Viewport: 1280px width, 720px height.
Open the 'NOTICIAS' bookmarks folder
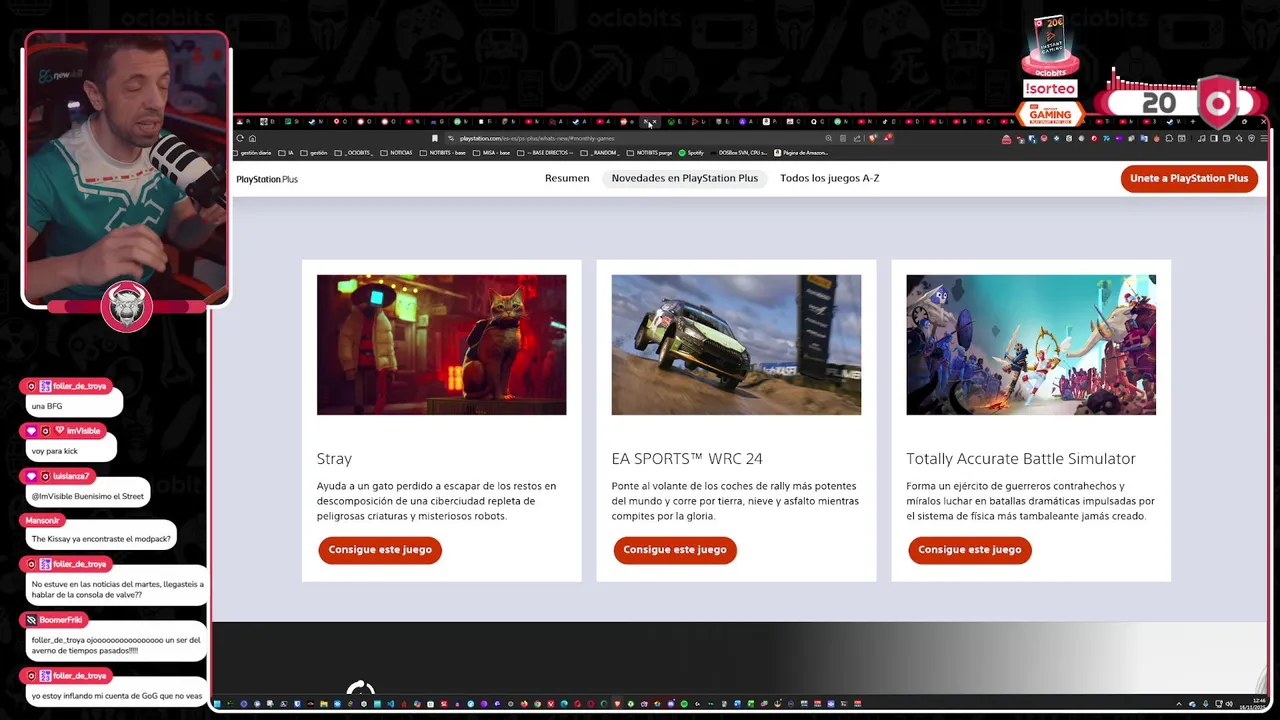coord(396,153)
